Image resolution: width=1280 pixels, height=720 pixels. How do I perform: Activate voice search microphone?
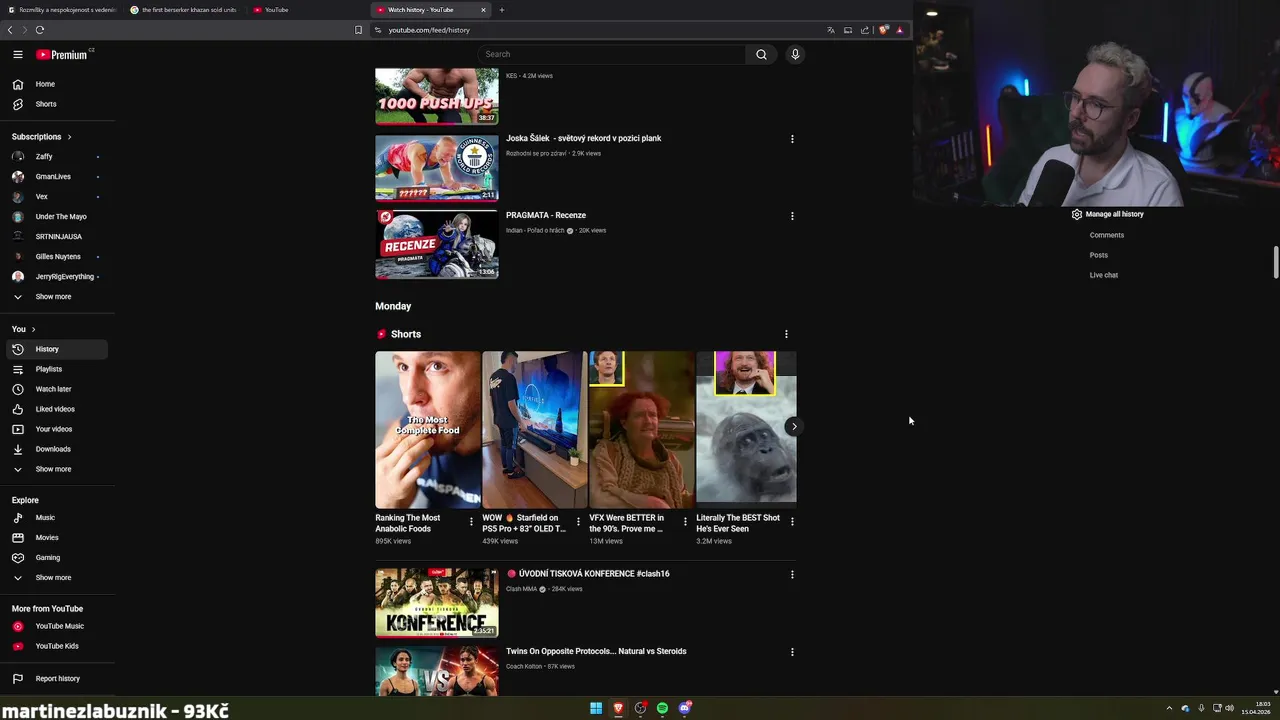click(795, 54)
